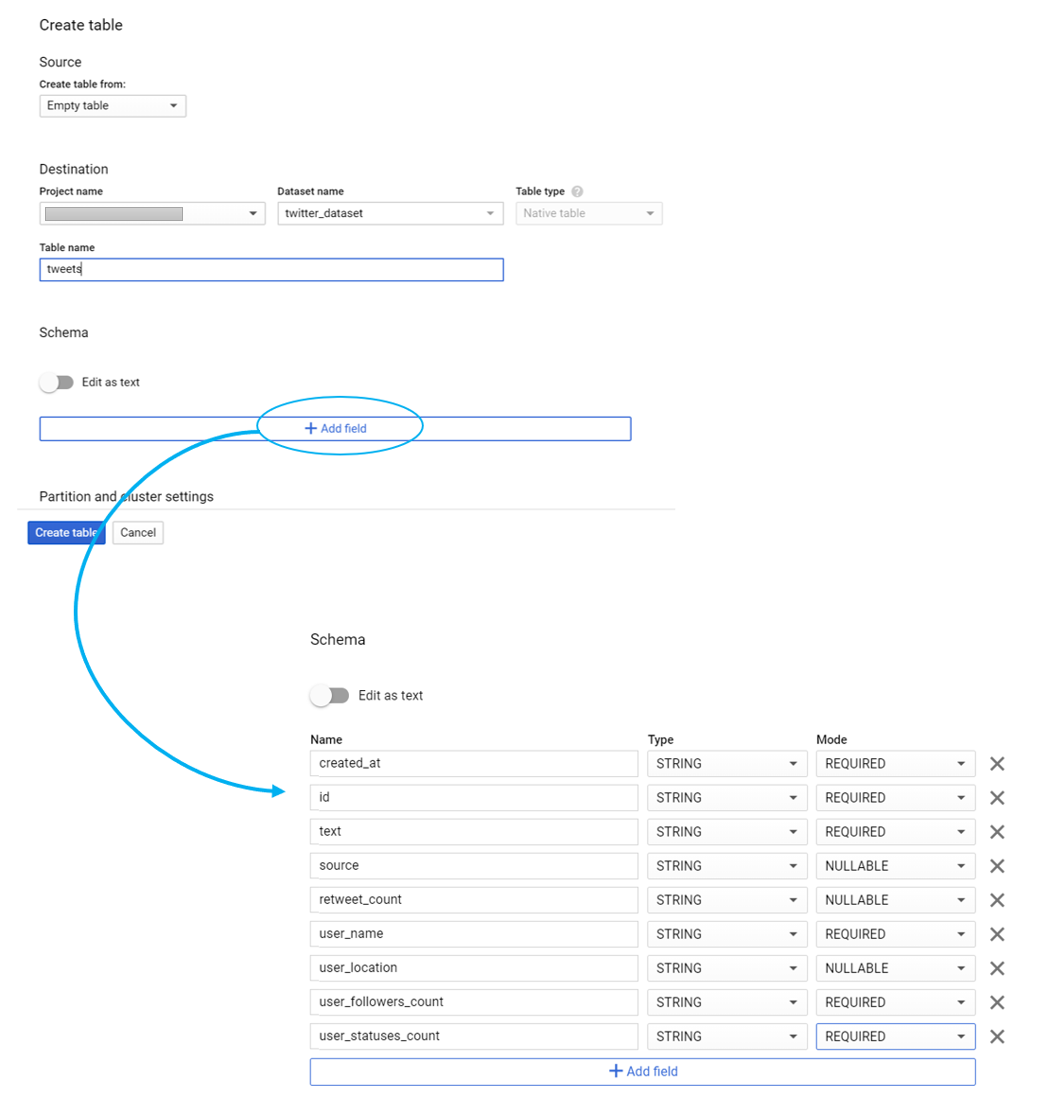The height and width of the screenshot is (1107, 1046).
Task: Open the Create table from dropdown
Action: pyautogui.click(x=113, y=106)
